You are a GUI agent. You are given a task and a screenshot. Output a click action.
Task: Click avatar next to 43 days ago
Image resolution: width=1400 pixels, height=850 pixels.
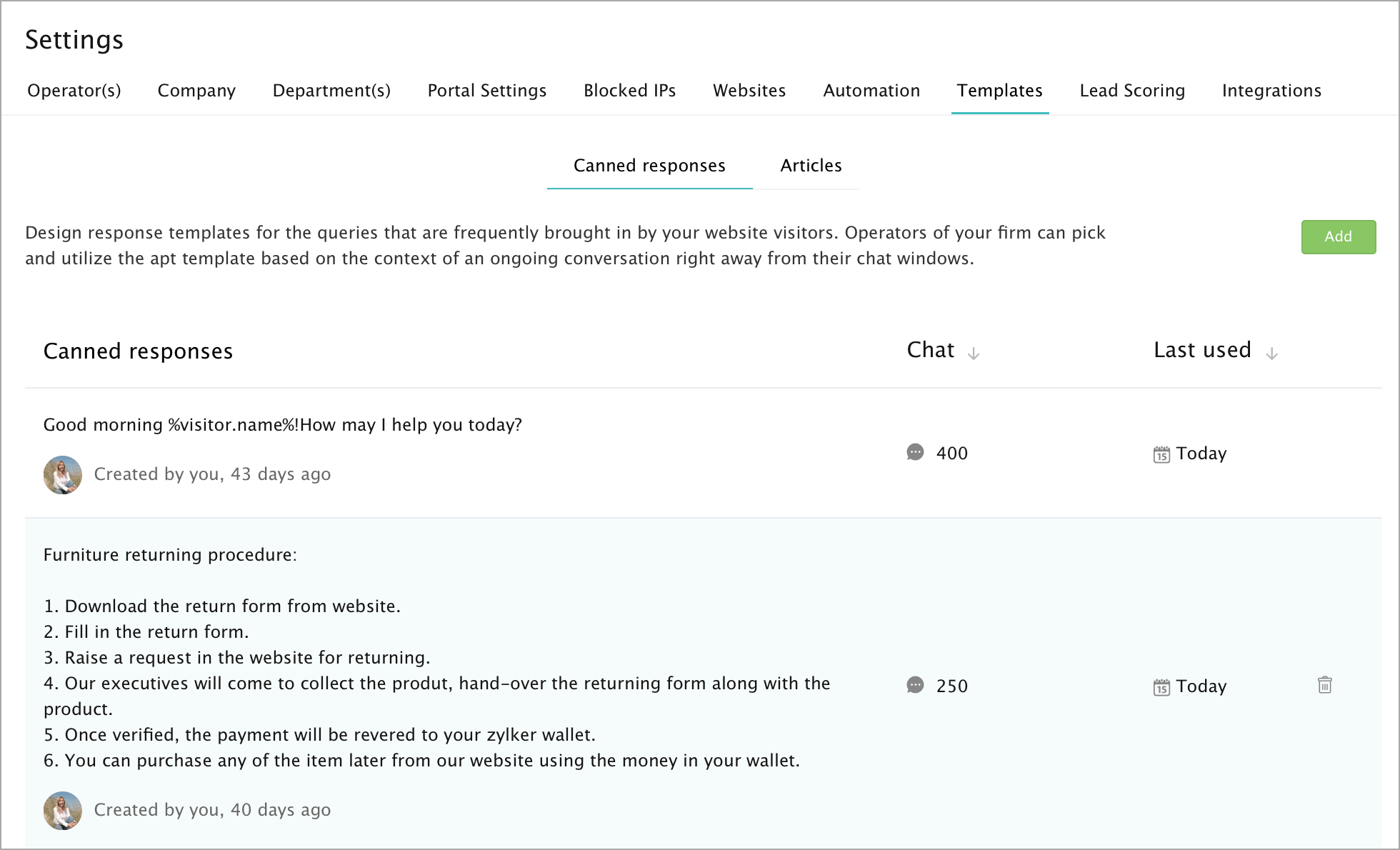(63, 475)
